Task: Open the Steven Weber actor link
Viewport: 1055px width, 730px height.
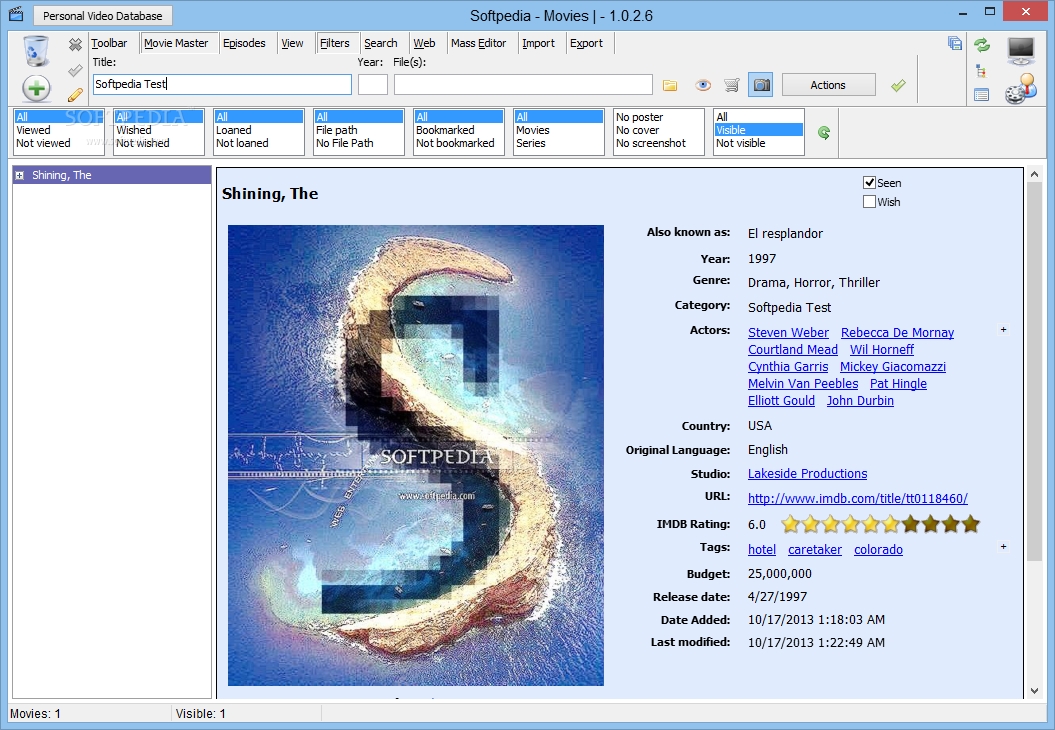Action: pyautogui.click(x=789, y=332)
